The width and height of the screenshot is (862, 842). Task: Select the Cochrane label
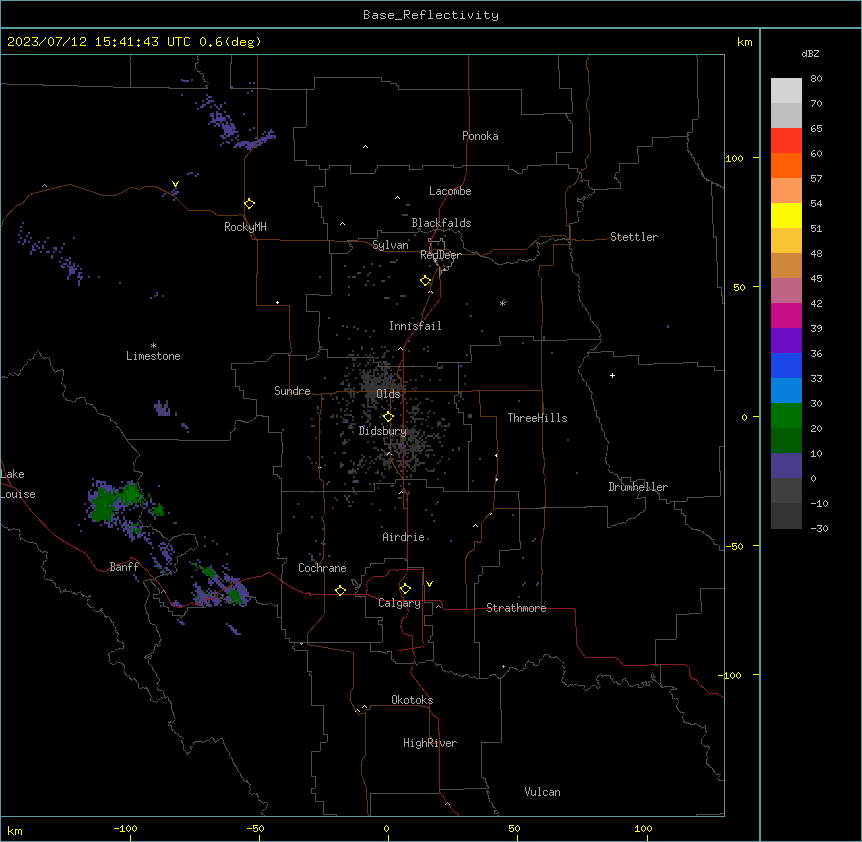tap(322, 568)
